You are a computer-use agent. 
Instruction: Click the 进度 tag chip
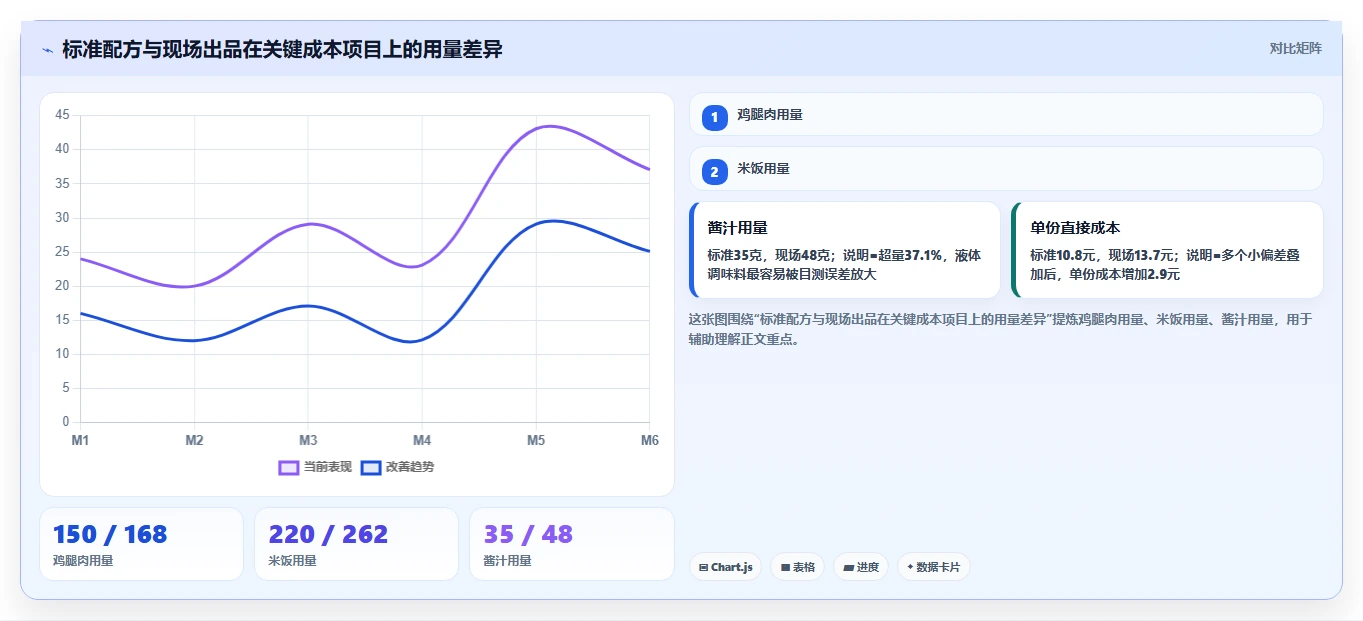pyautogui.click(x=861, y=567)
